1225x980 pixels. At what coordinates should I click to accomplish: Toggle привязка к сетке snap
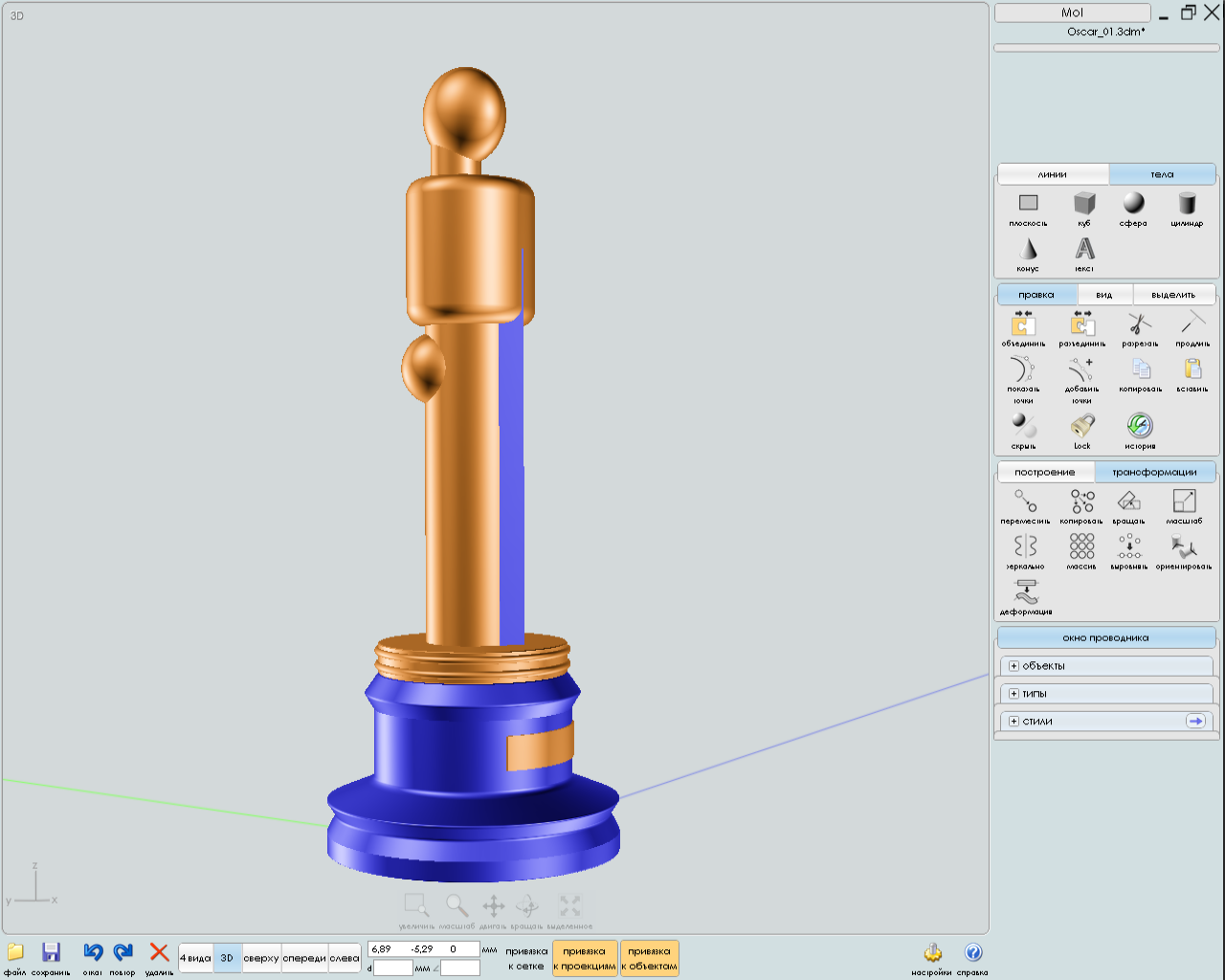coord(526,958)
